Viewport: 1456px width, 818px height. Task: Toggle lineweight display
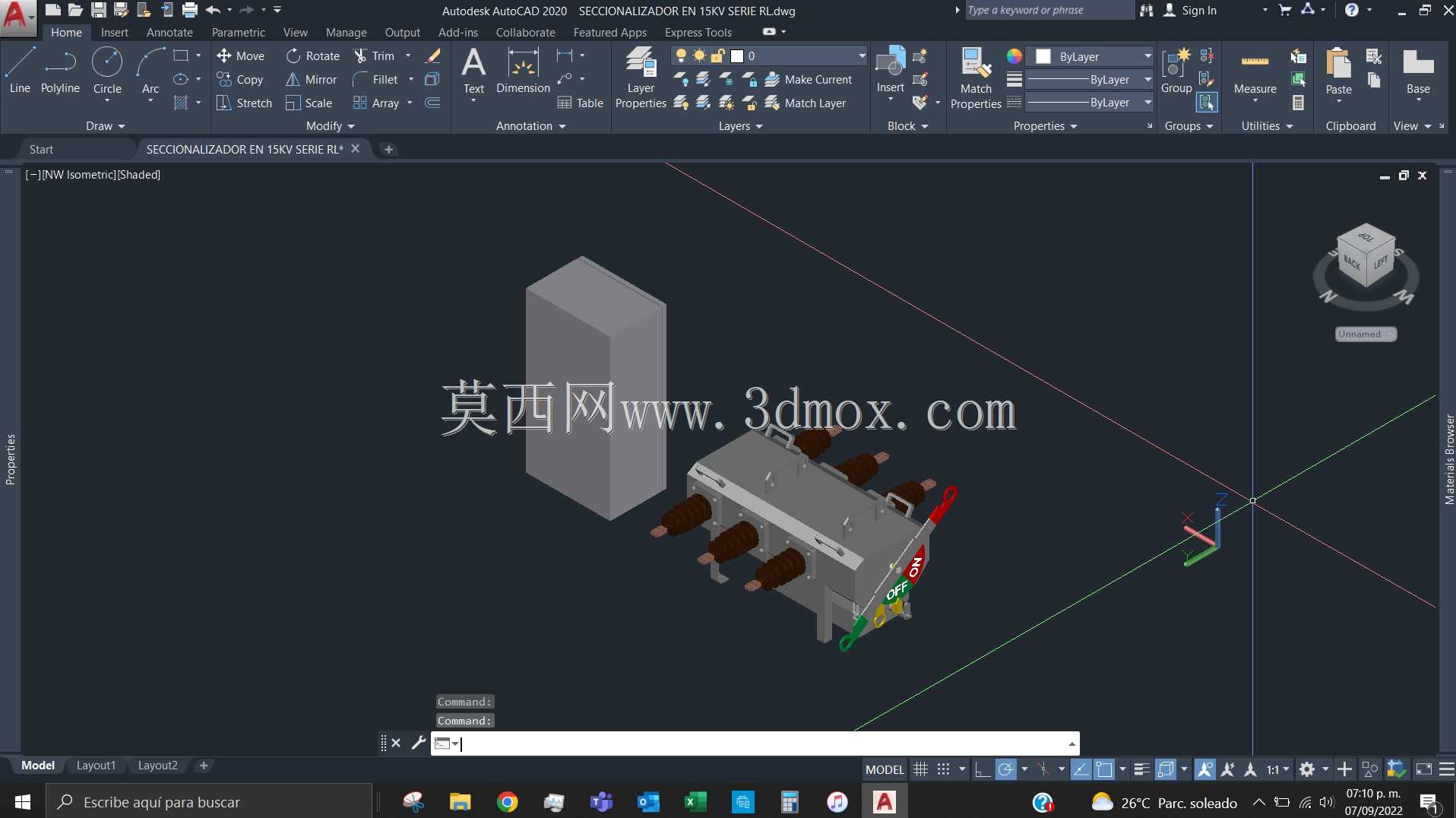pos(1141,769)
